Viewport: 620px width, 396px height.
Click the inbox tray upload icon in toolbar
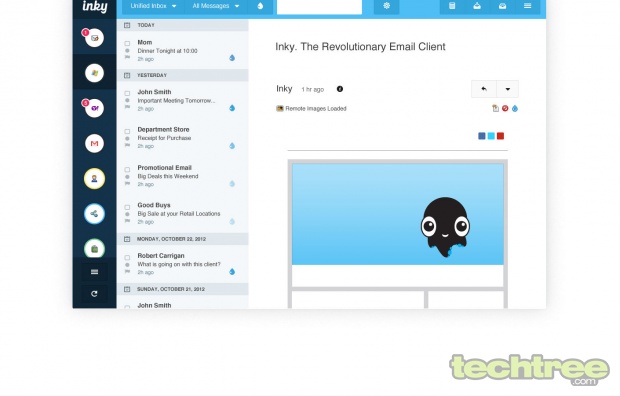click(x=477, y=6)
